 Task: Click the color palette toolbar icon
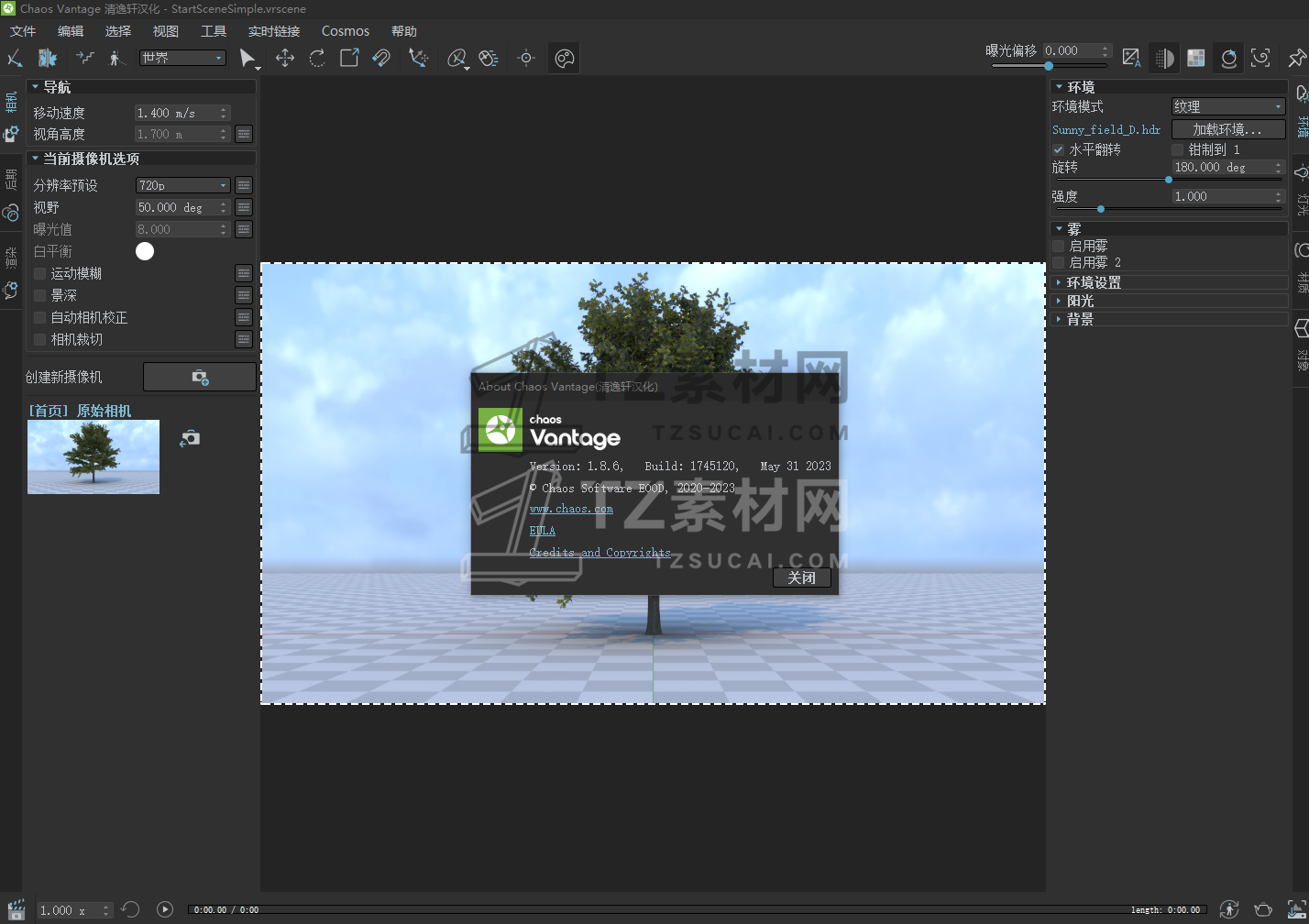(565, 59)
